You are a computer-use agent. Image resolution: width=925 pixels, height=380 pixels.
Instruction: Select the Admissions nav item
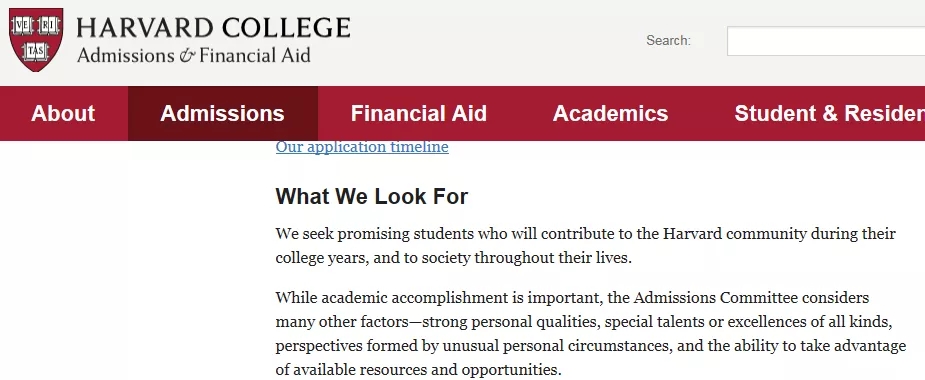(x=222, y=113)
